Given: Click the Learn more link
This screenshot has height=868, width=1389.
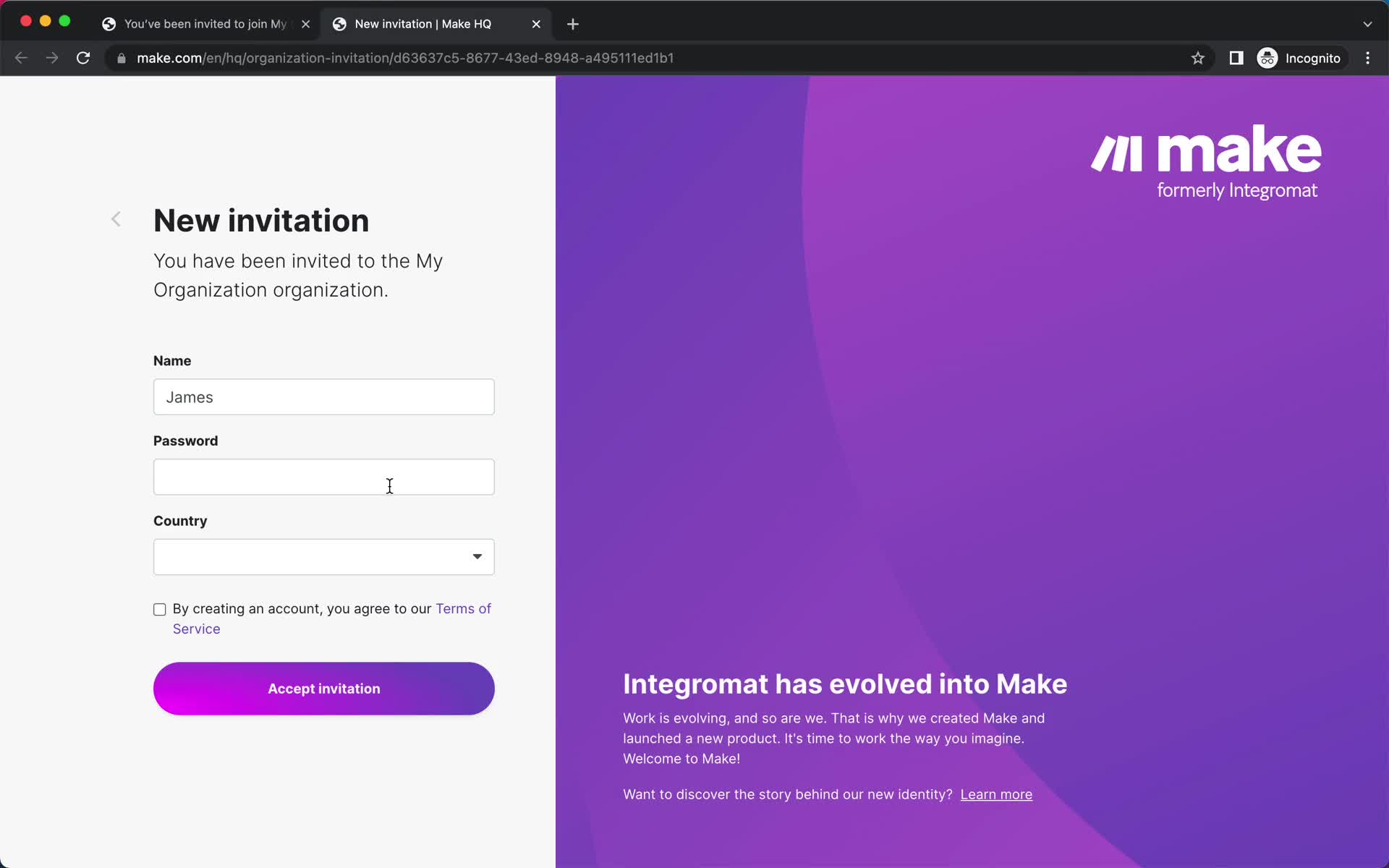Looking at the screenshot, I should (x=996, y=794).
